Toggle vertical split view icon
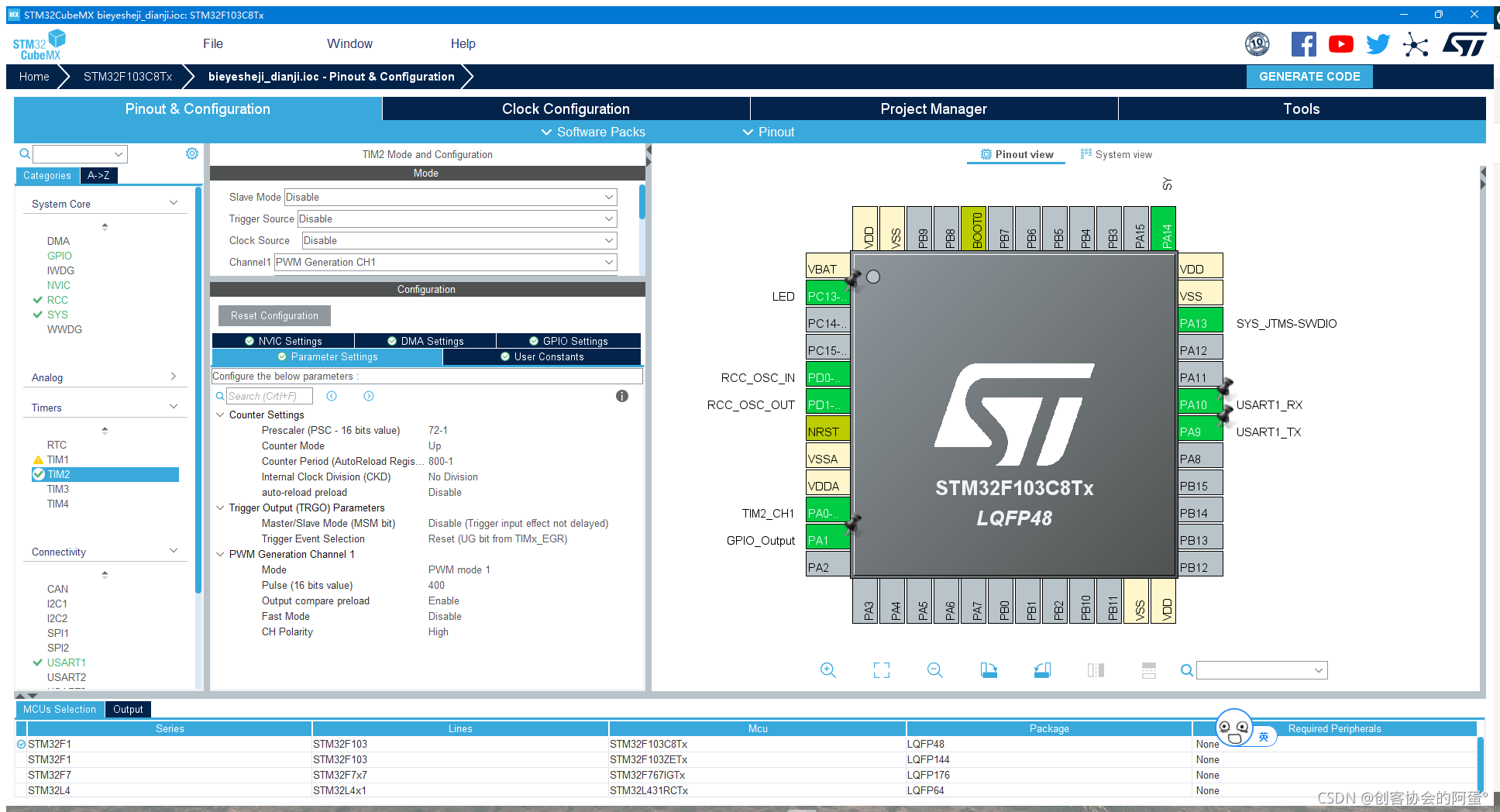1500x812 pixels. [x=1096, y=670]
